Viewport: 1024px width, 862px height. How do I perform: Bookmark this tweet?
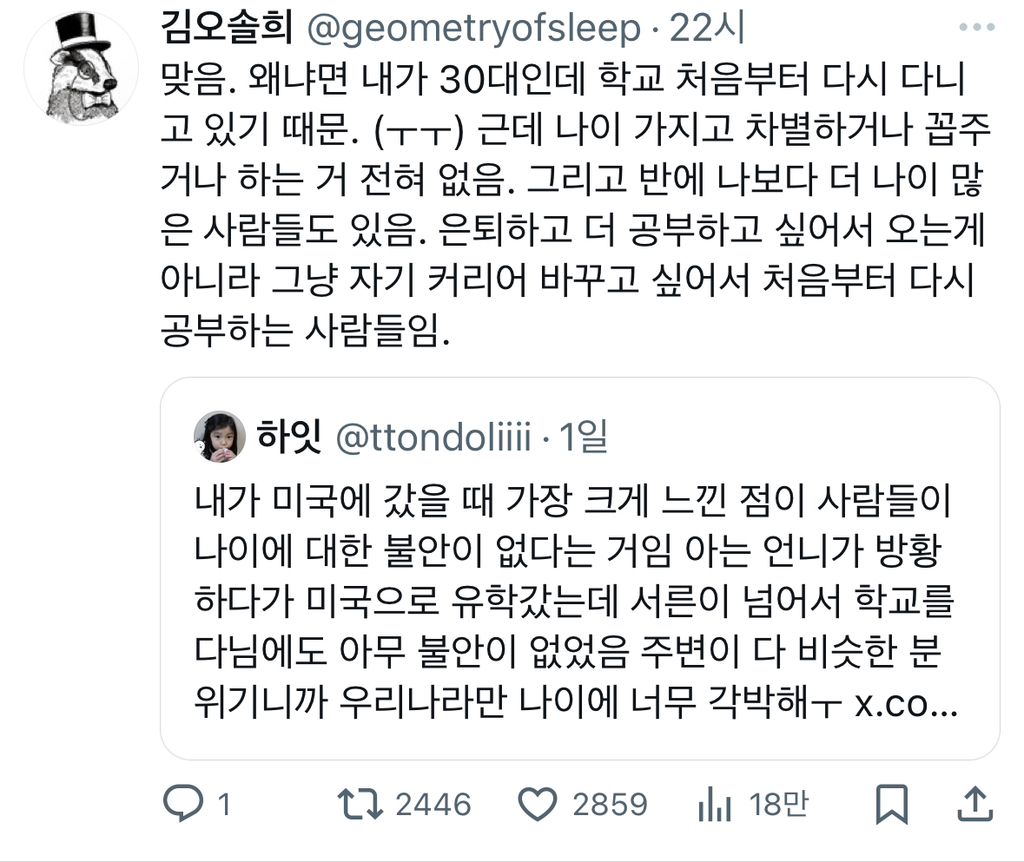coord(892,803)
